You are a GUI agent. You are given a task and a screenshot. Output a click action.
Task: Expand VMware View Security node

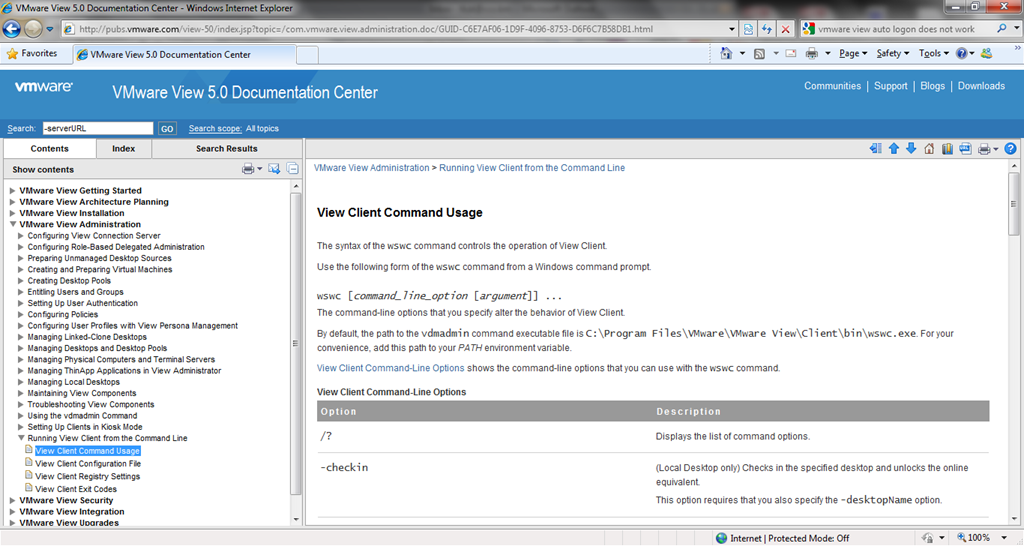(12, 500)
